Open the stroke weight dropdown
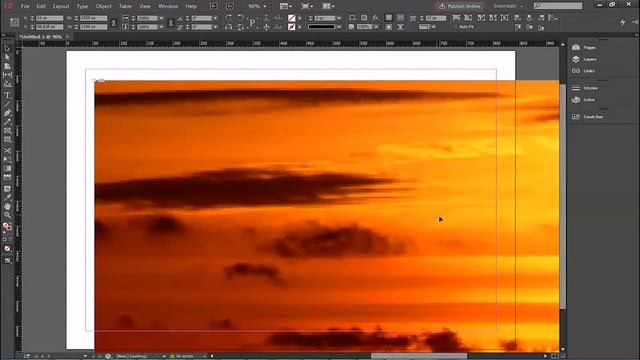This screenshot has width=640, height=360. (x=340, y=18)
